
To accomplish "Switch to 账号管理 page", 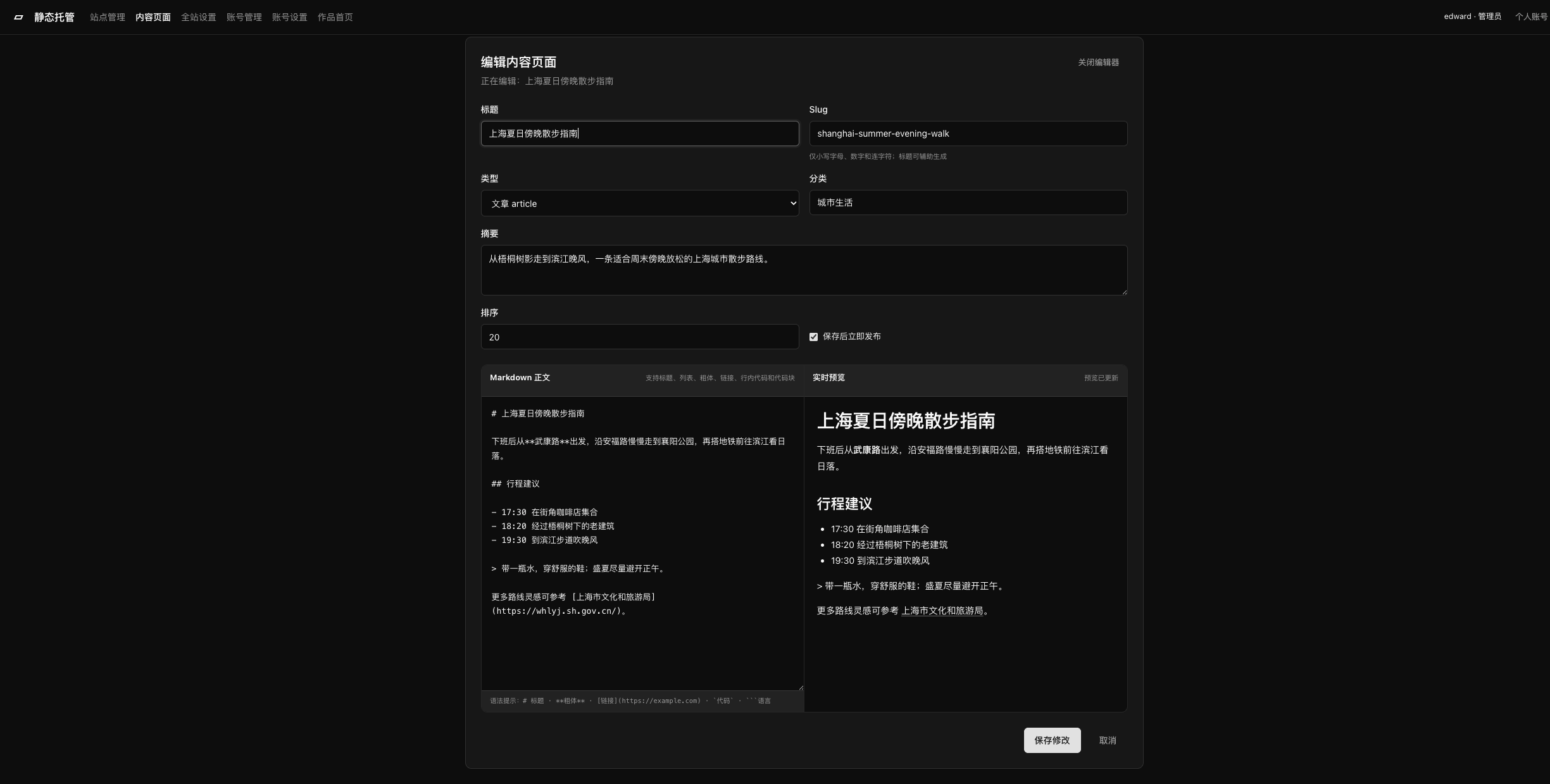I will click(244, 17).
